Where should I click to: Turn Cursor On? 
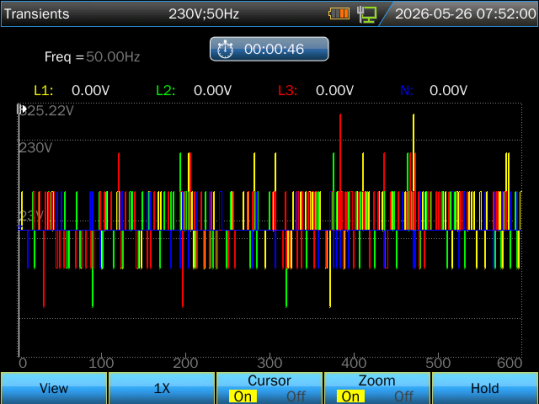coord(243,396)
